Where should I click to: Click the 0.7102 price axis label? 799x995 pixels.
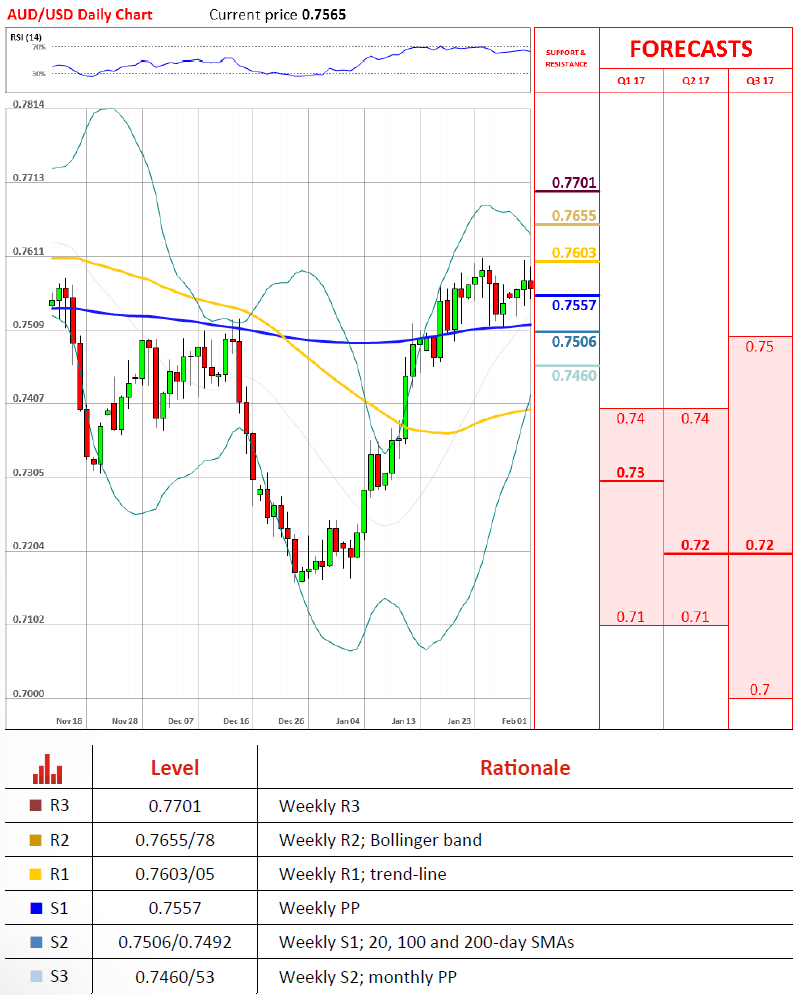point(29,619)
